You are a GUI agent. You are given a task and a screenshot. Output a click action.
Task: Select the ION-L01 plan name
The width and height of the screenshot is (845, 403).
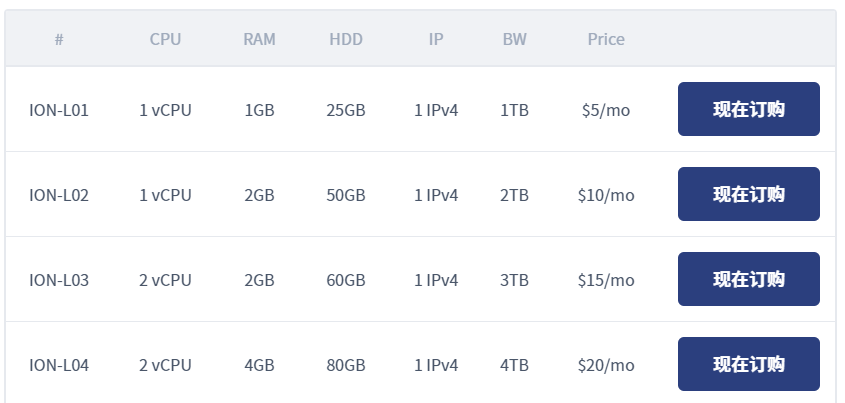59,110
